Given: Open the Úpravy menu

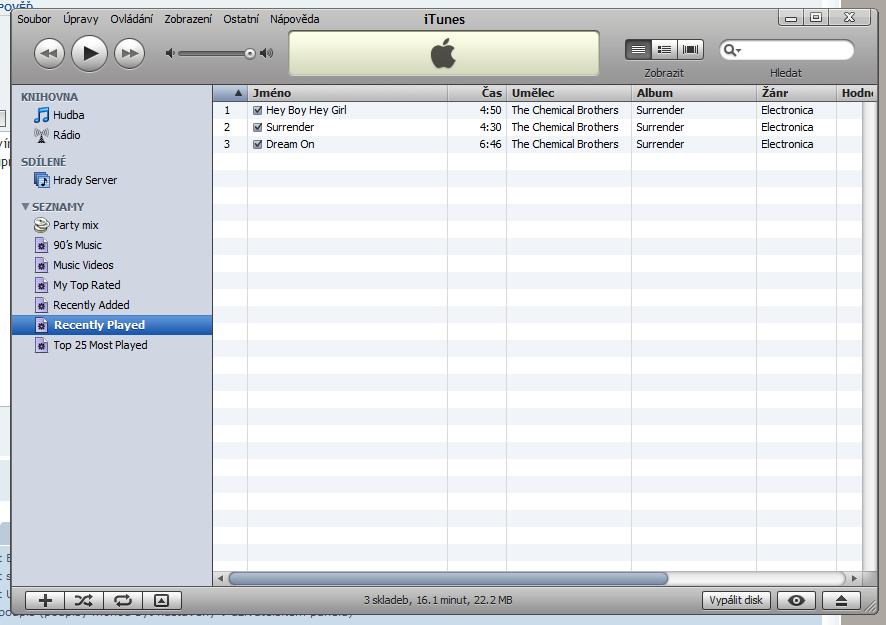Looking at the screenshot, I should pyautogui.click(x=80, y=19).
